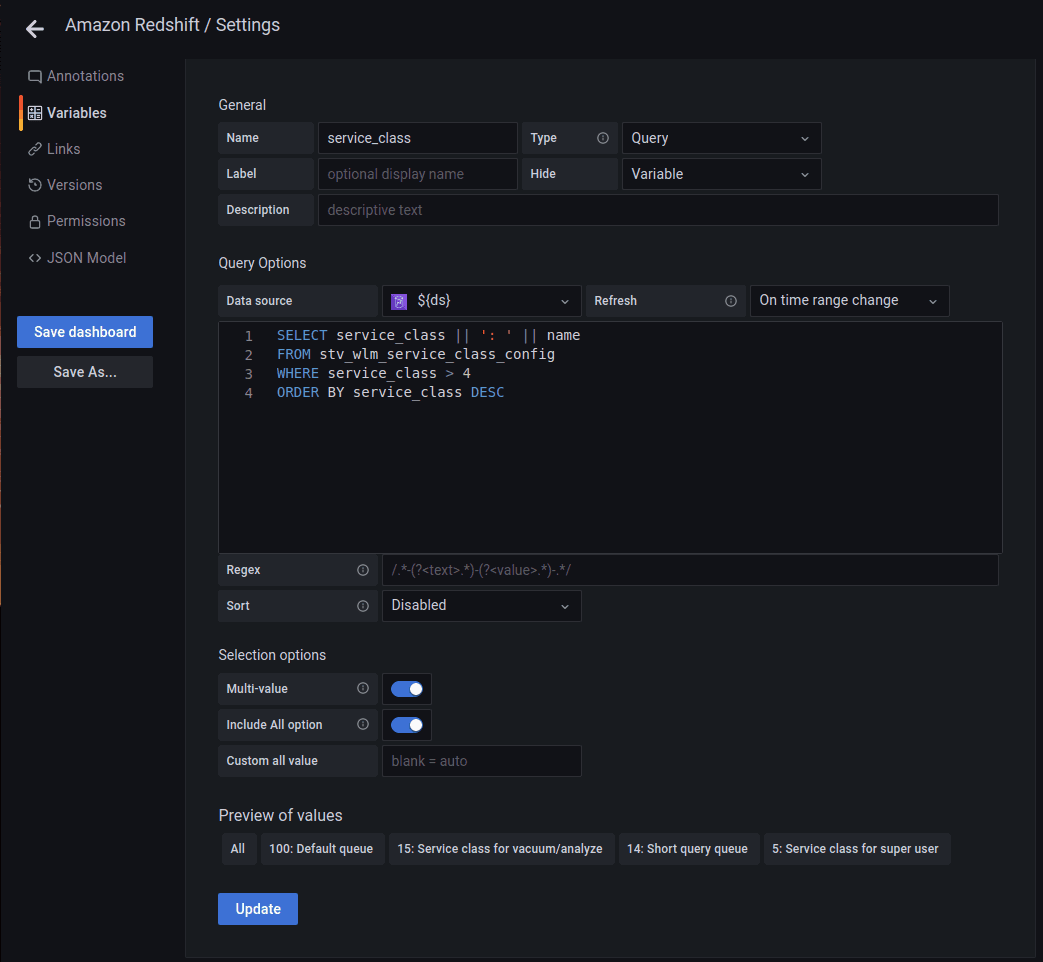
Task: Click "15: Service class for vacuum/analyze" preview
Action: (500, 849)
